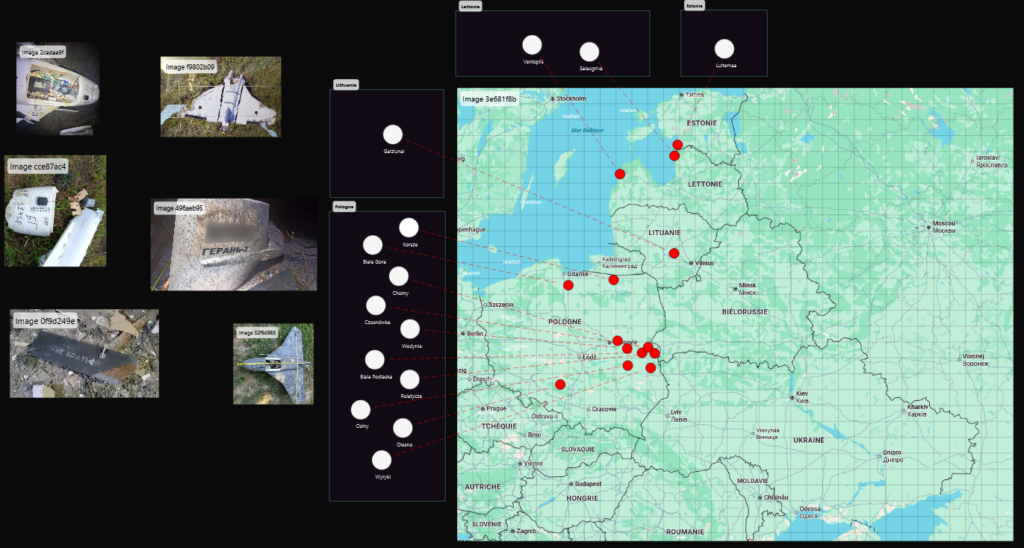Select the Gaižiūnai node in Lithuanie group
This screenshot has width=1024, height=548.
pyautogui.click(x=393, y=135)
